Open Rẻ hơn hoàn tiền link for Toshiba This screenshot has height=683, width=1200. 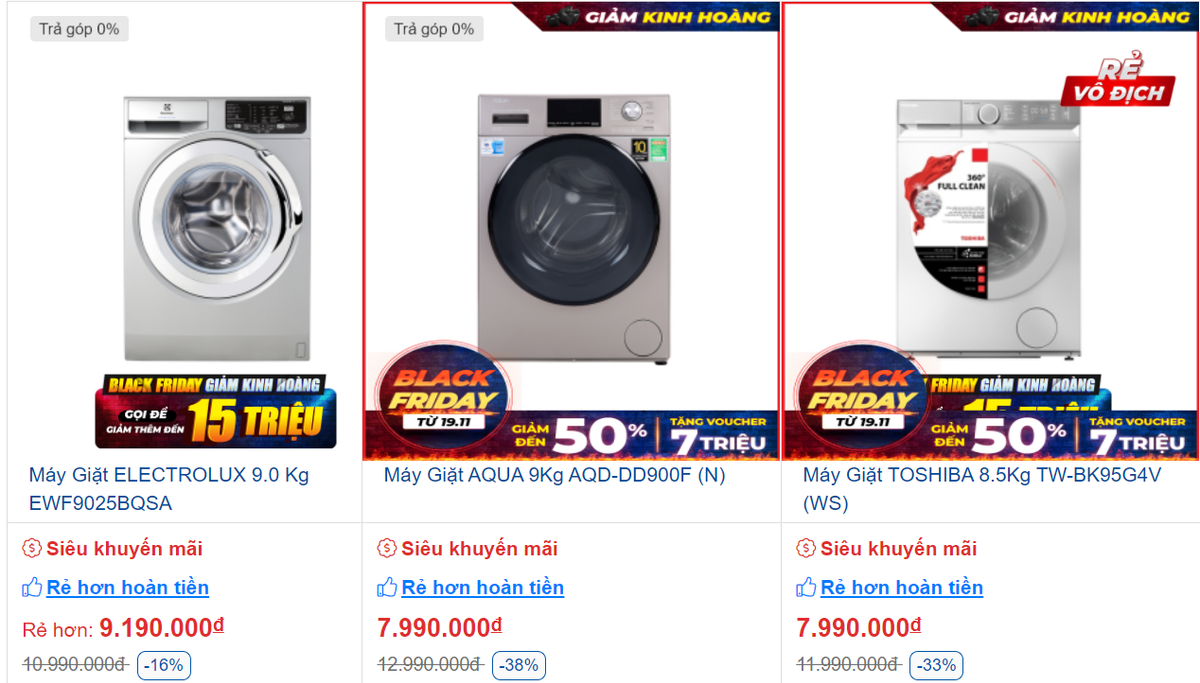click(x=902, y=588)
